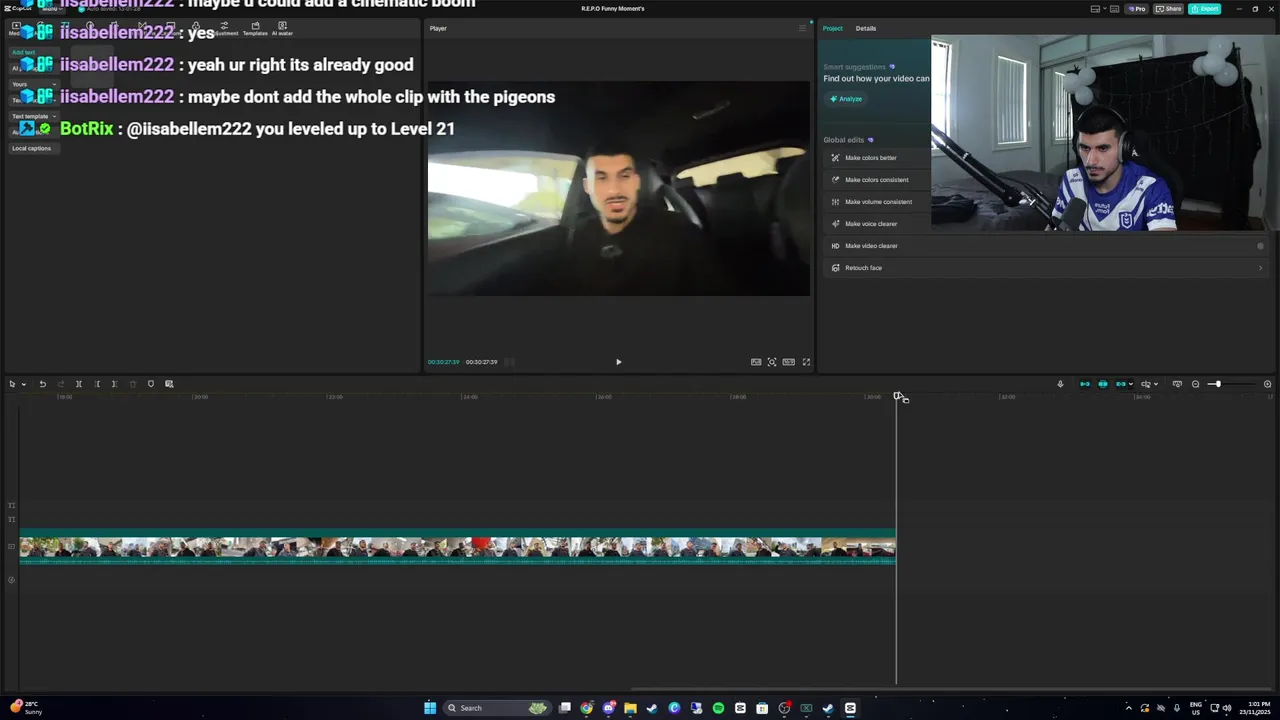Toggle the Make video clearer option

(x=1260, y=246)
